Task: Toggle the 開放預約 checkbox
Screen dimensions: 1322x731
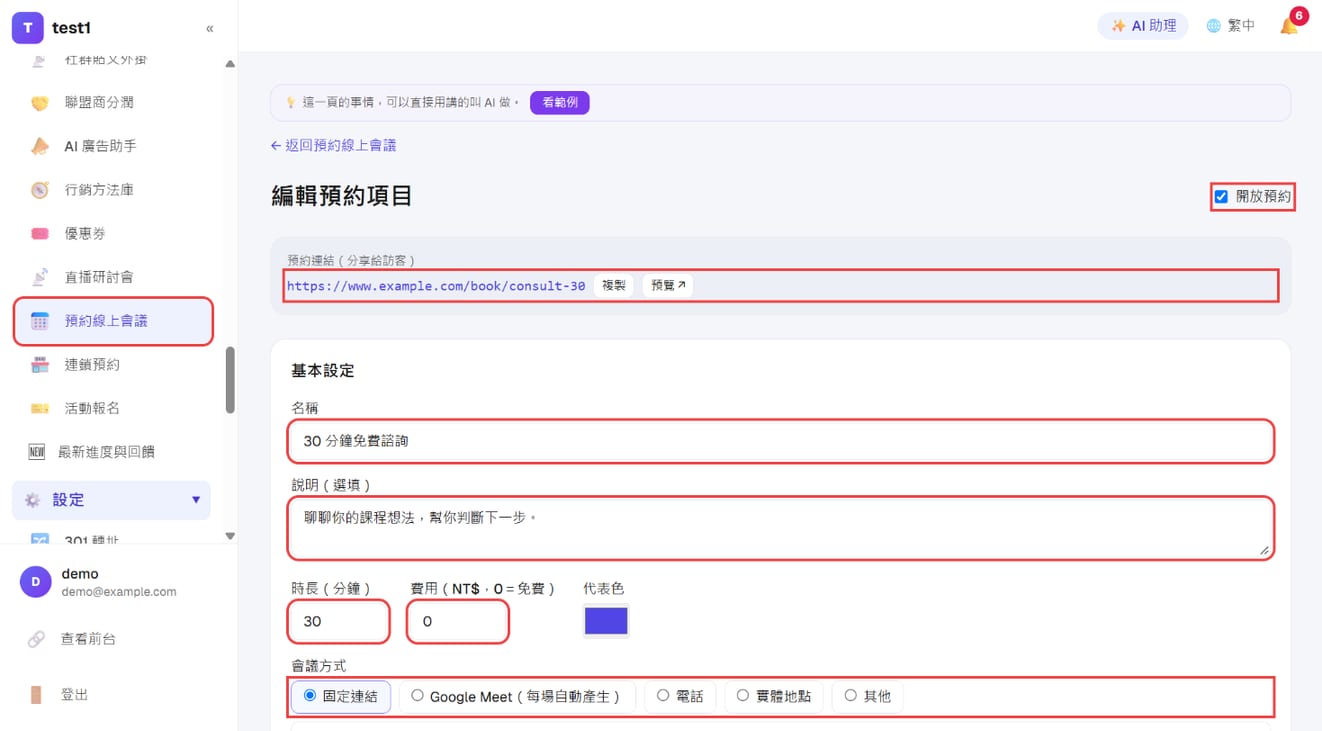Action: tap(1221, 197)
